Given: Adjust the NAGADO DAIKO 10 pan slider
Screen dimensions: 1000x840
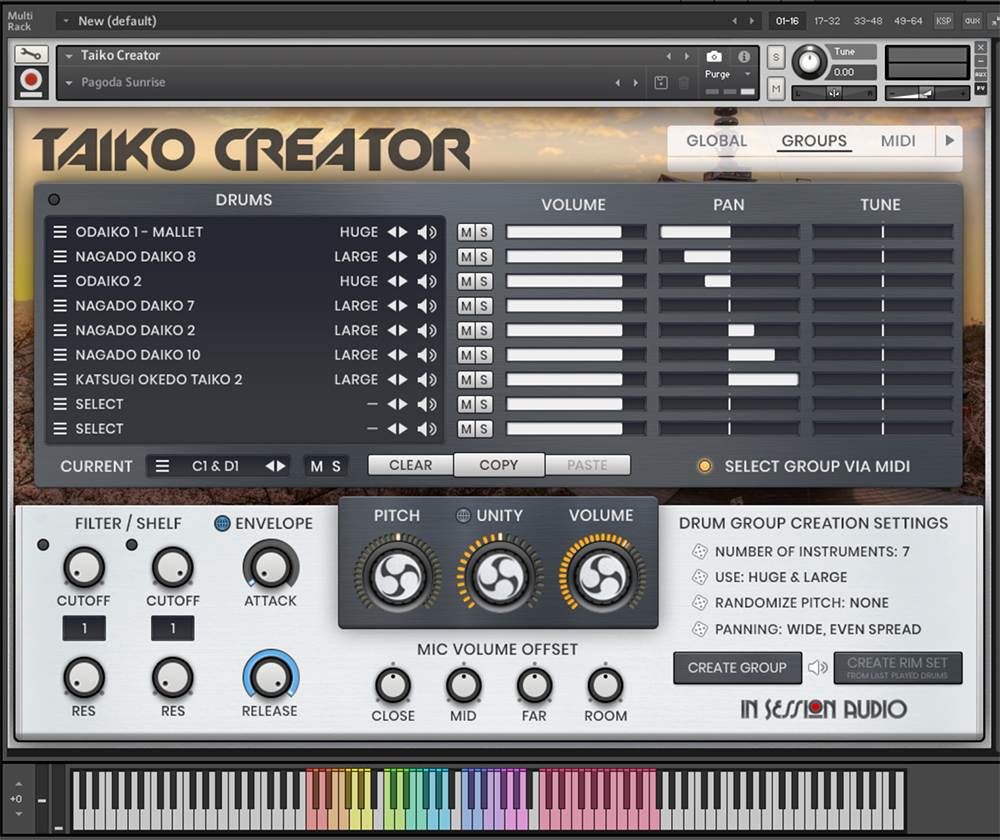Looking at the screenshot, I should (729, 355).
